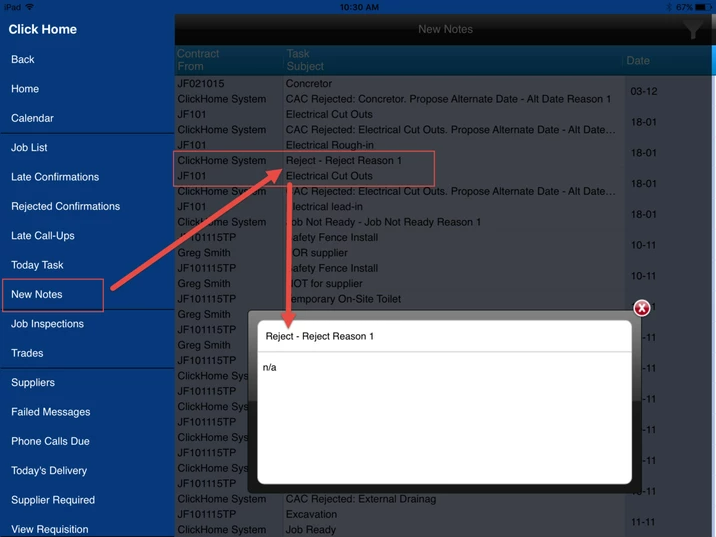The height and width of the screenshot is (537, 716).
Task: Select Supplier Required in sidebar
Action: click(53, 500)
